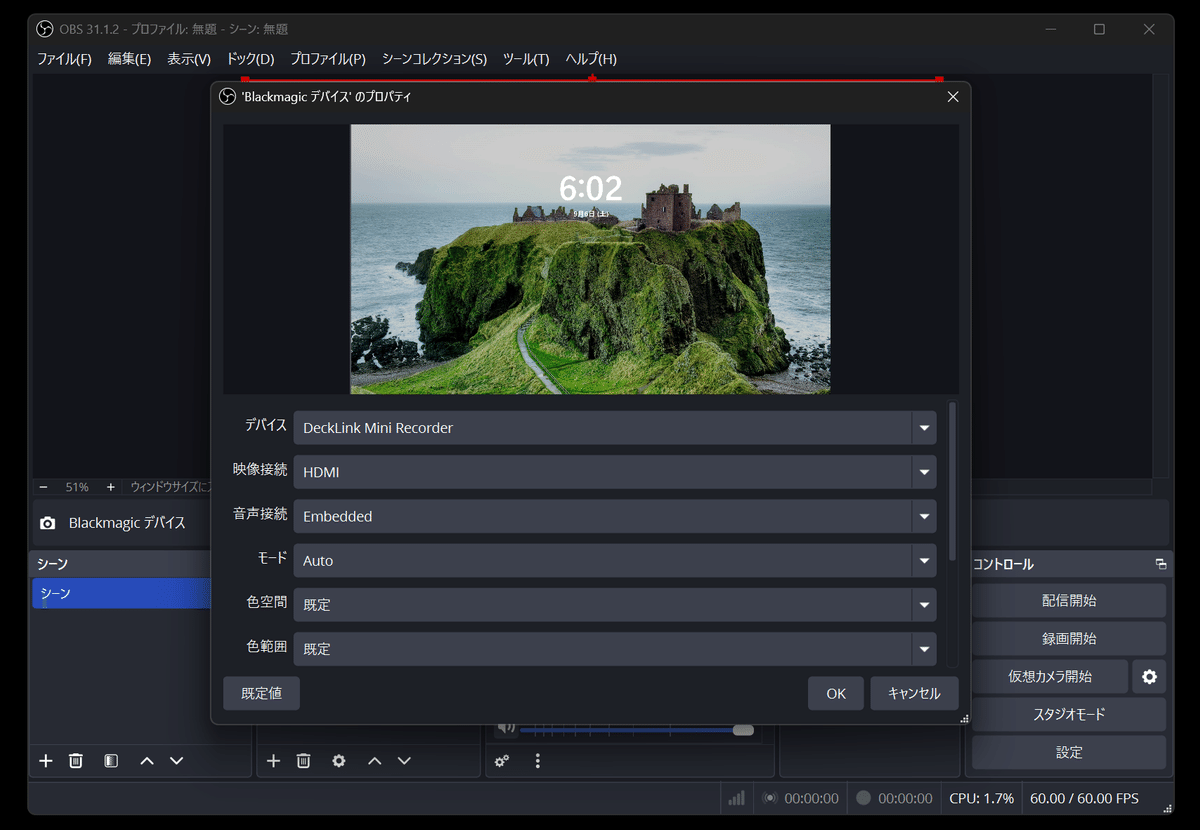Image resolution: width=1200 pixels, height=830 pixels.
Task: Toggle スタジオモード on
Action: click(1068, 714)
